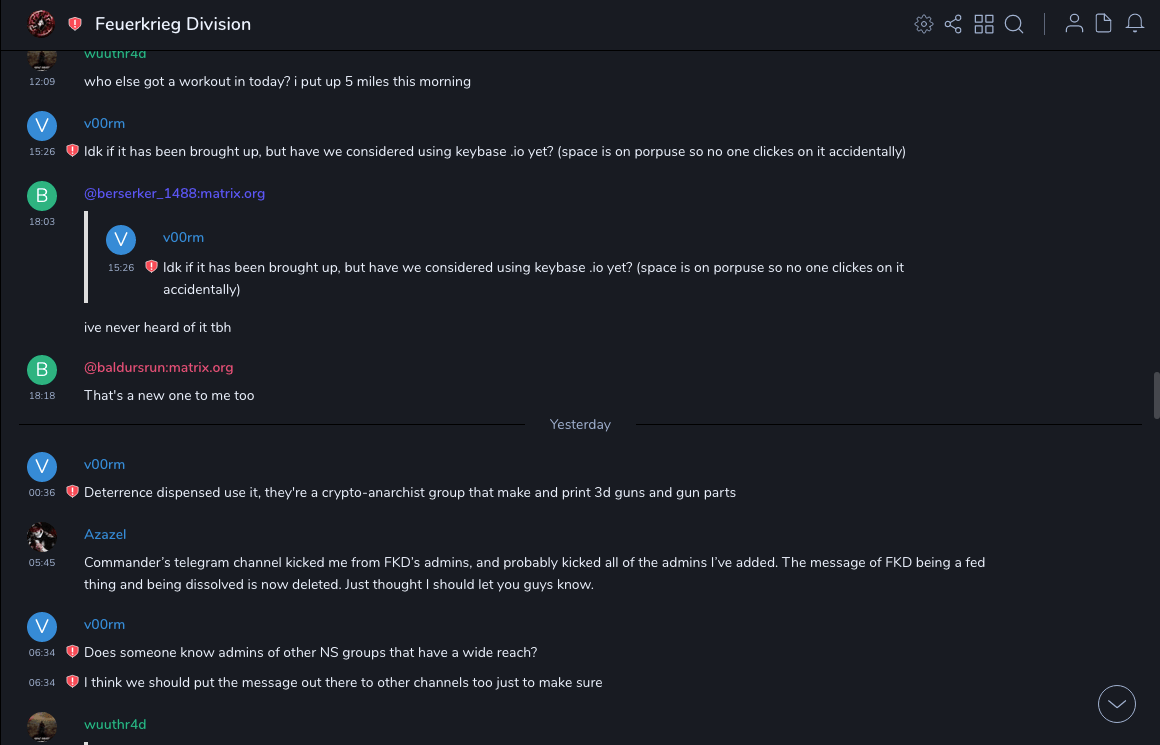Open the notifications bell icon
The width and height of the screenshot is (1160, 745).
[1135, 24]
